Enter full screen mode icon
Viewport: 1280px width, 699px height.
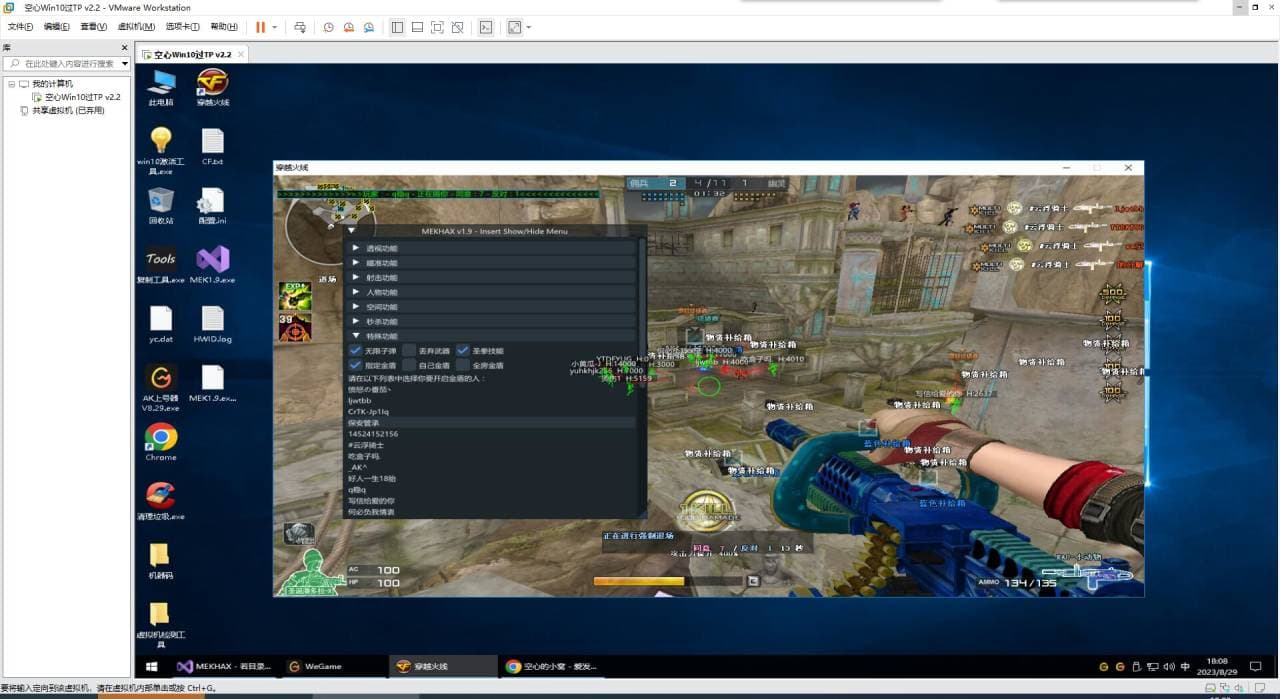coord(437,27)
